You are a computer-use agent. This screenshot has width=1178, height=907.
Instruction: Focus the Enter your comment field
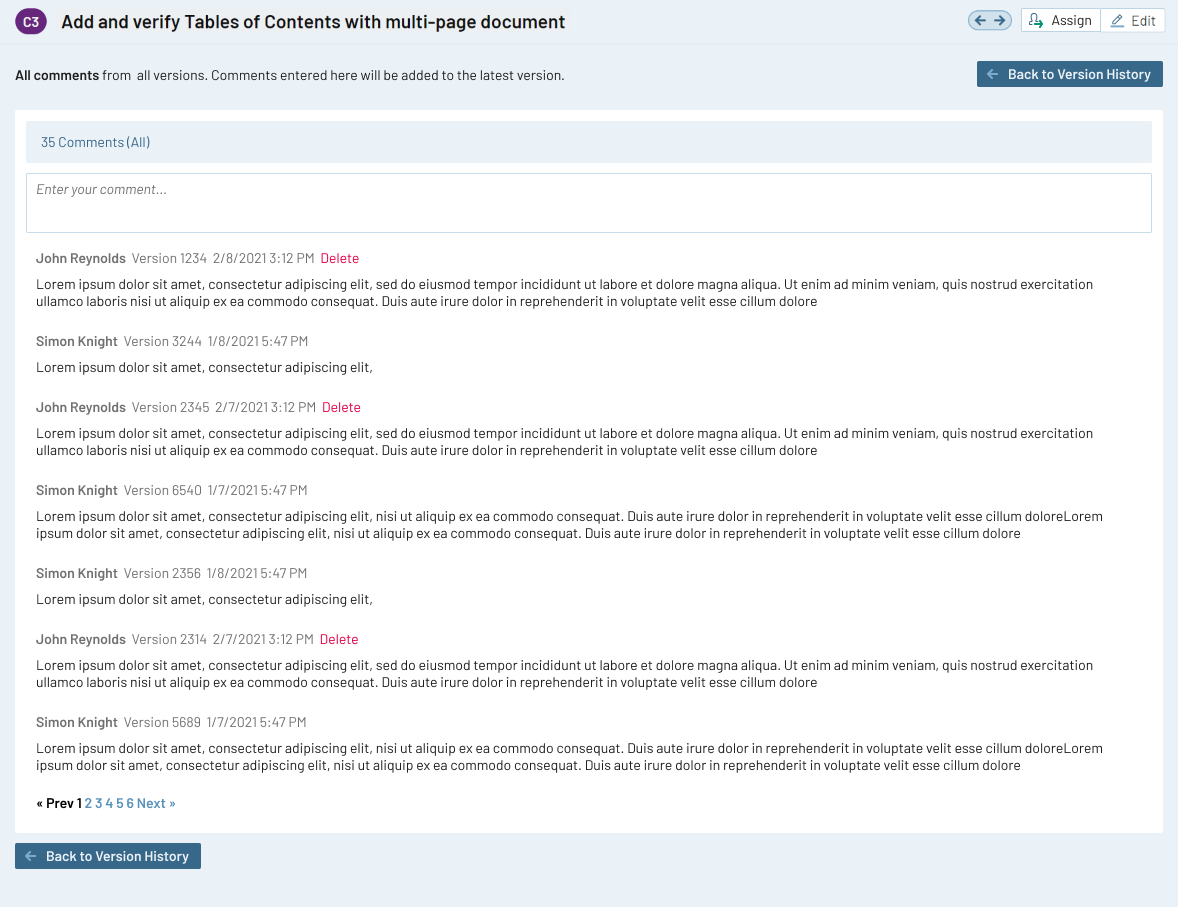[588, 203]
